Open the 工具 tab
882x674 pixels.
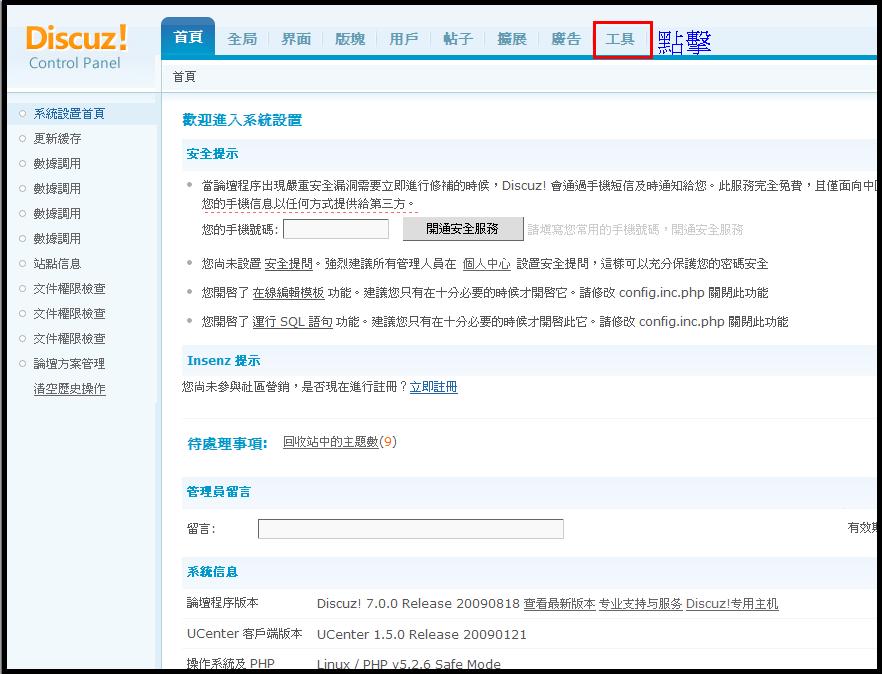[620, 39]
